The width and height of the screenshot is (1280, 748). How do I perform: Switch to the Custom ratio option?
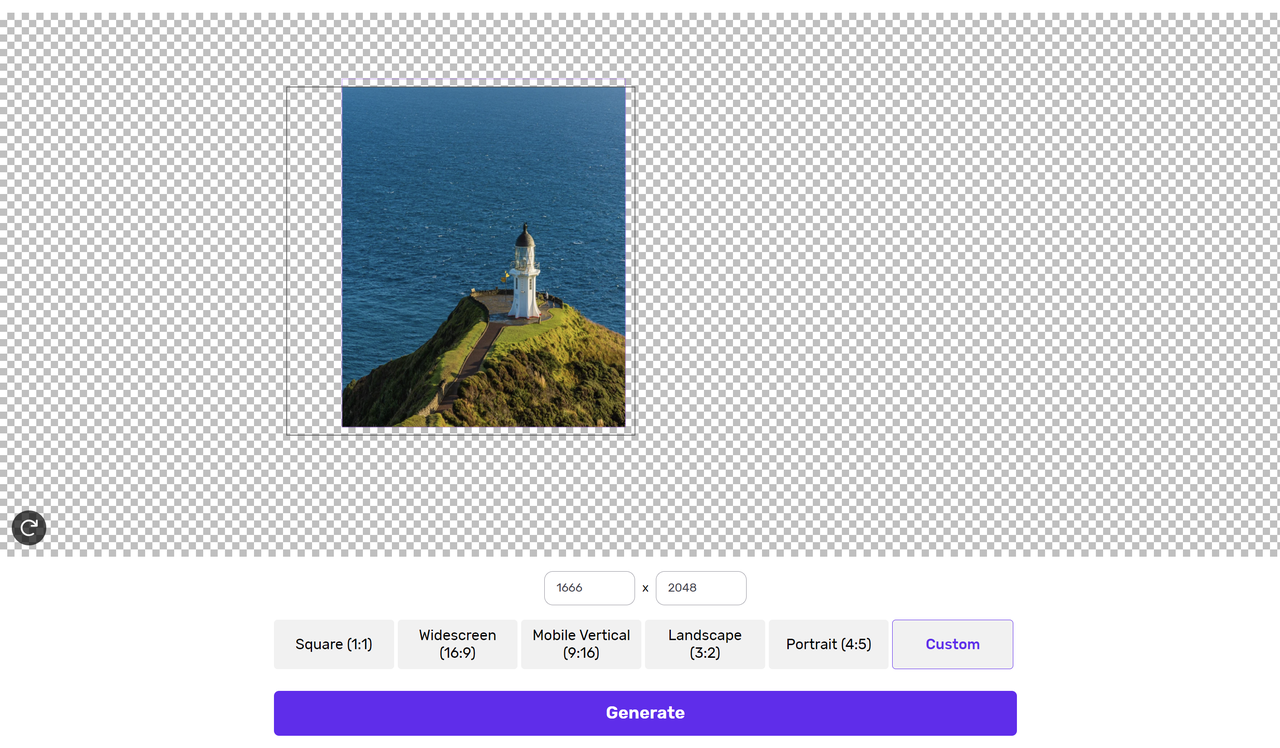952,644
